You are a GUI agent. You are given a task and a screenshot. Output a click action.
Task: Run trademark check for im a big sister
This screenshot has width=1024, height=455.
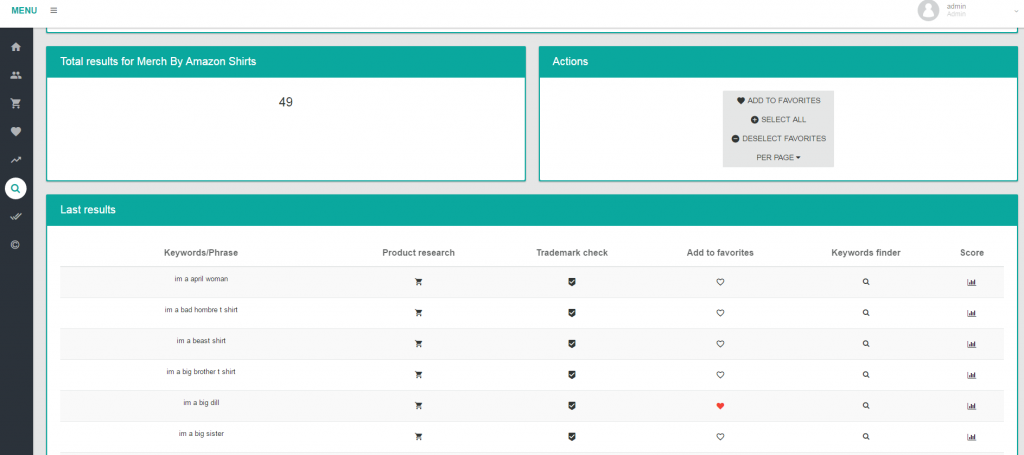pyautogui.click(x=571, y=436)
